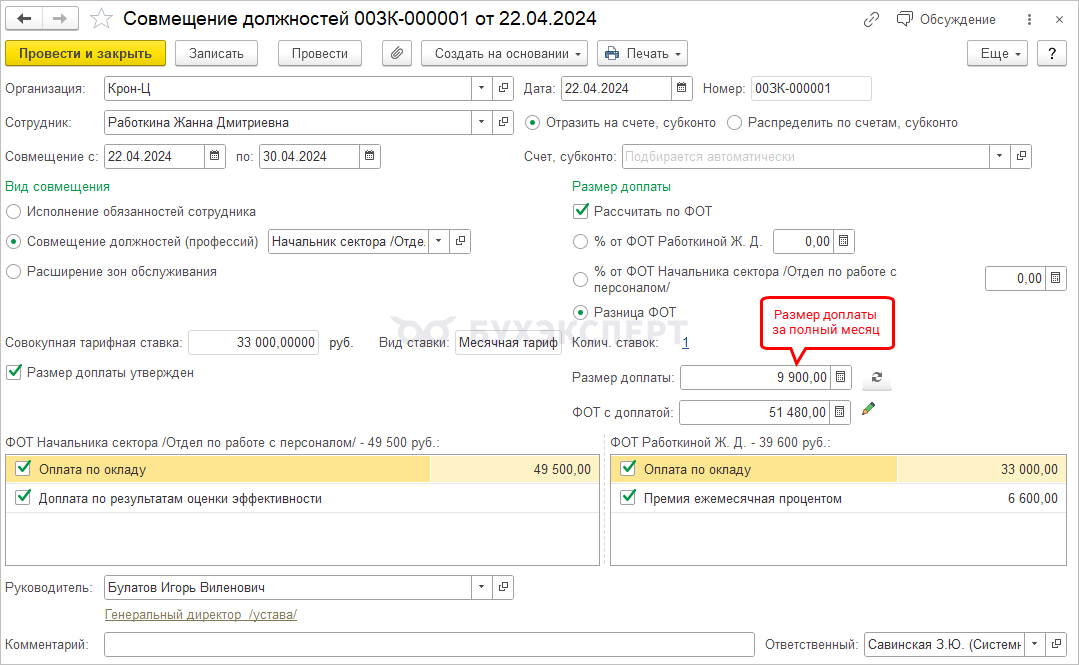Open the attached files paperclip button
Screen dimensions: 1079x665
point(397,53)
